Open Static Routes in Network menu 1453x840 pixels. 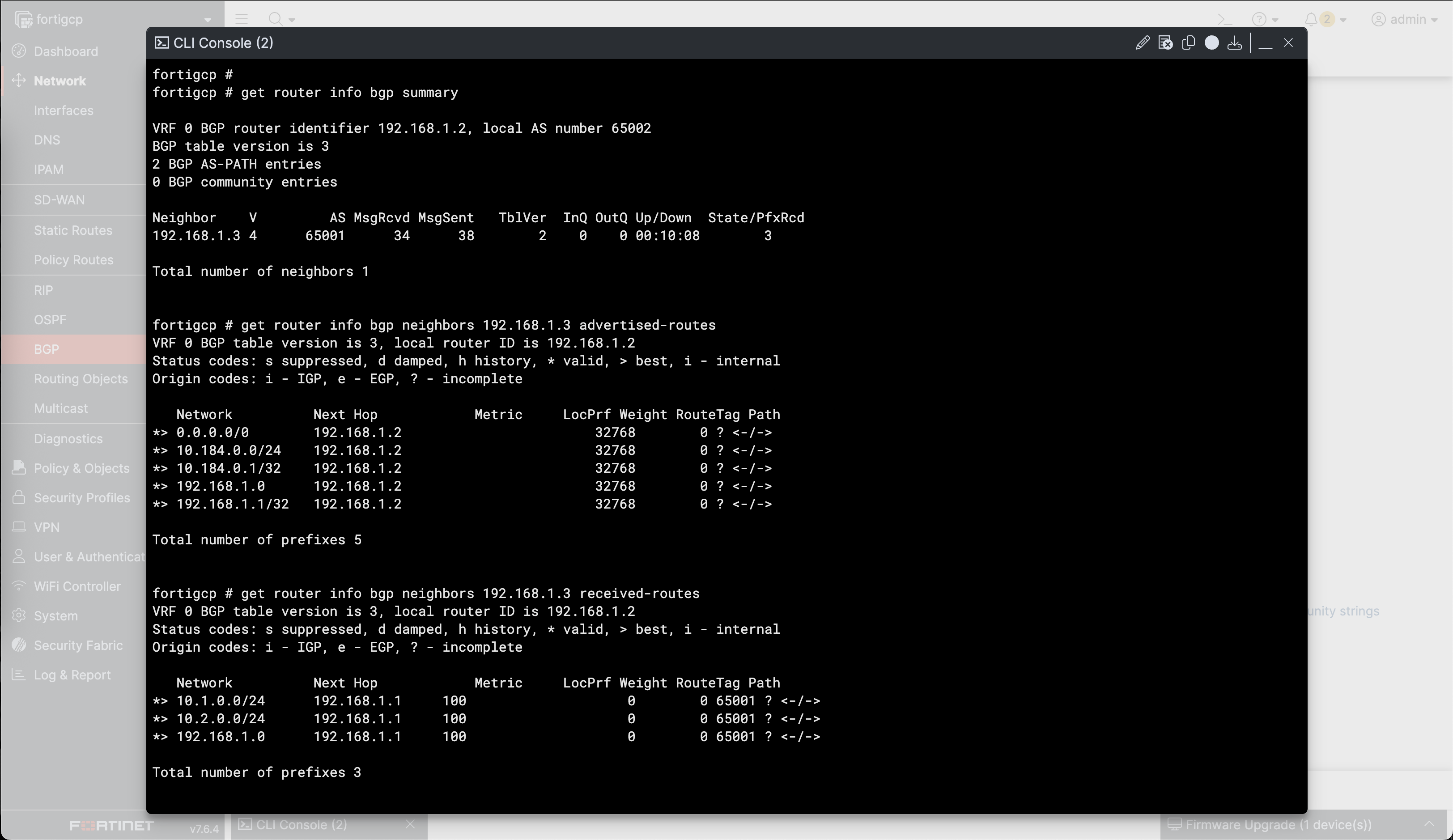tap(73, 231)
